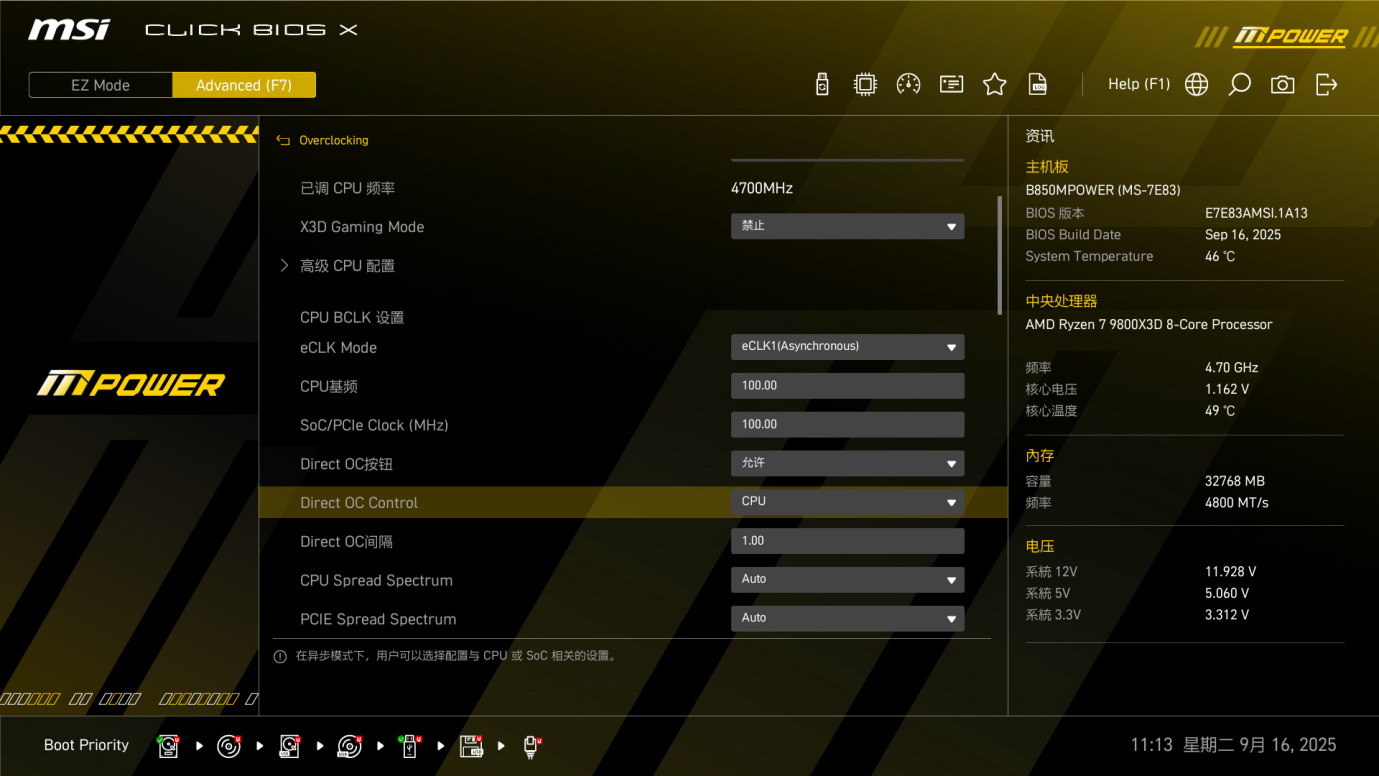Image resolution: width=1379 pixels, height=776 pixels.
Task: Click the Overclocking breadcrumb text
Action: 334,141
